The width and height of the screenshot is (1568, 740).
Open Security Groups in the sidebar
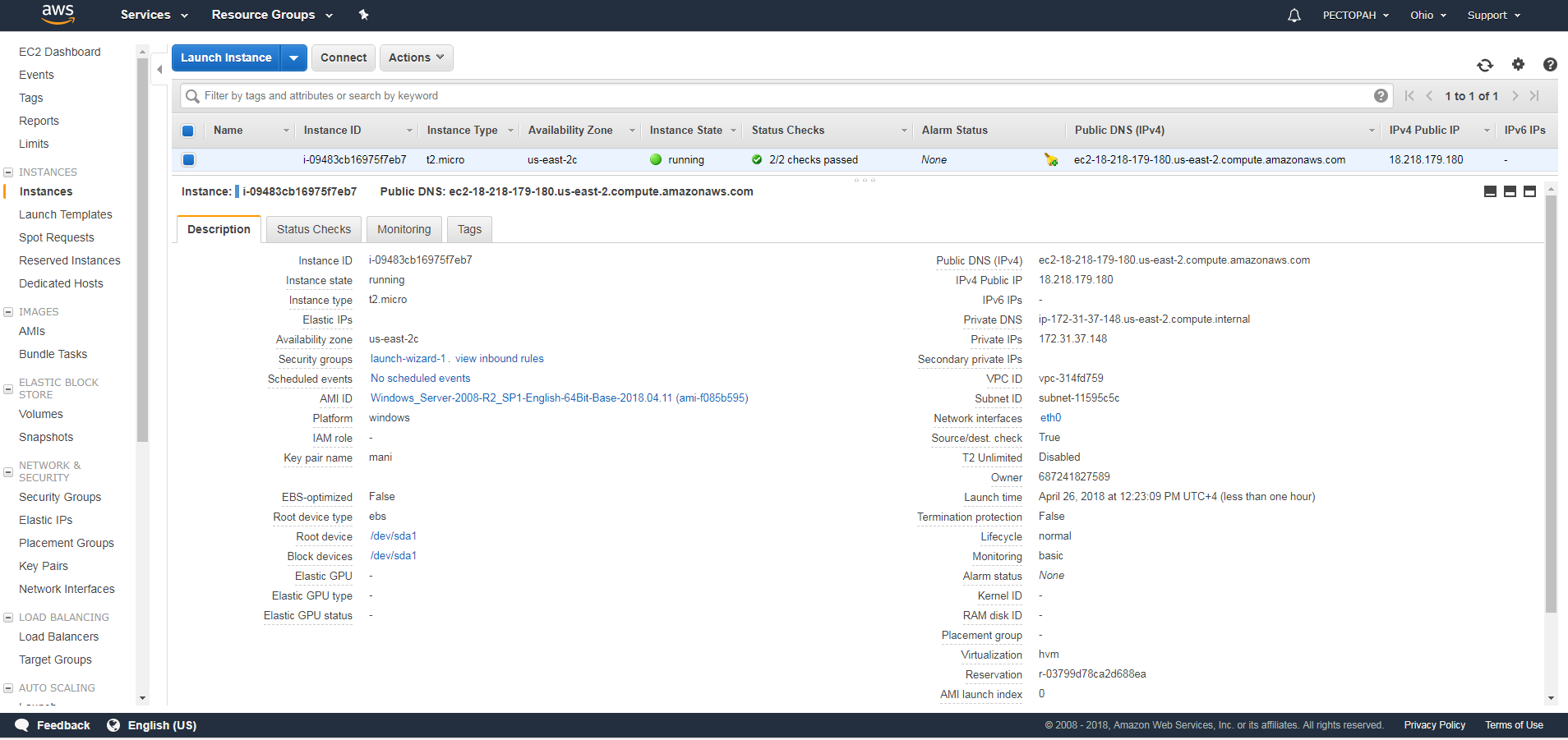pos(60,497)
